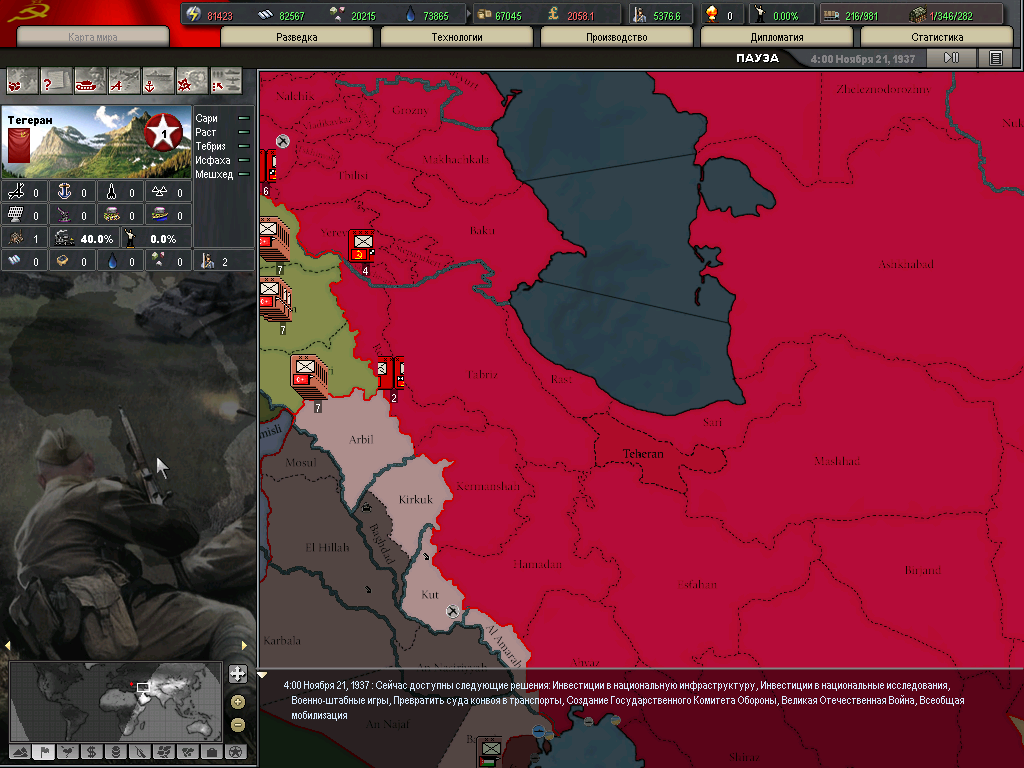Switch to partisan map mode (rifle icon)
The image size is (1024, 768).
[140, 752]
